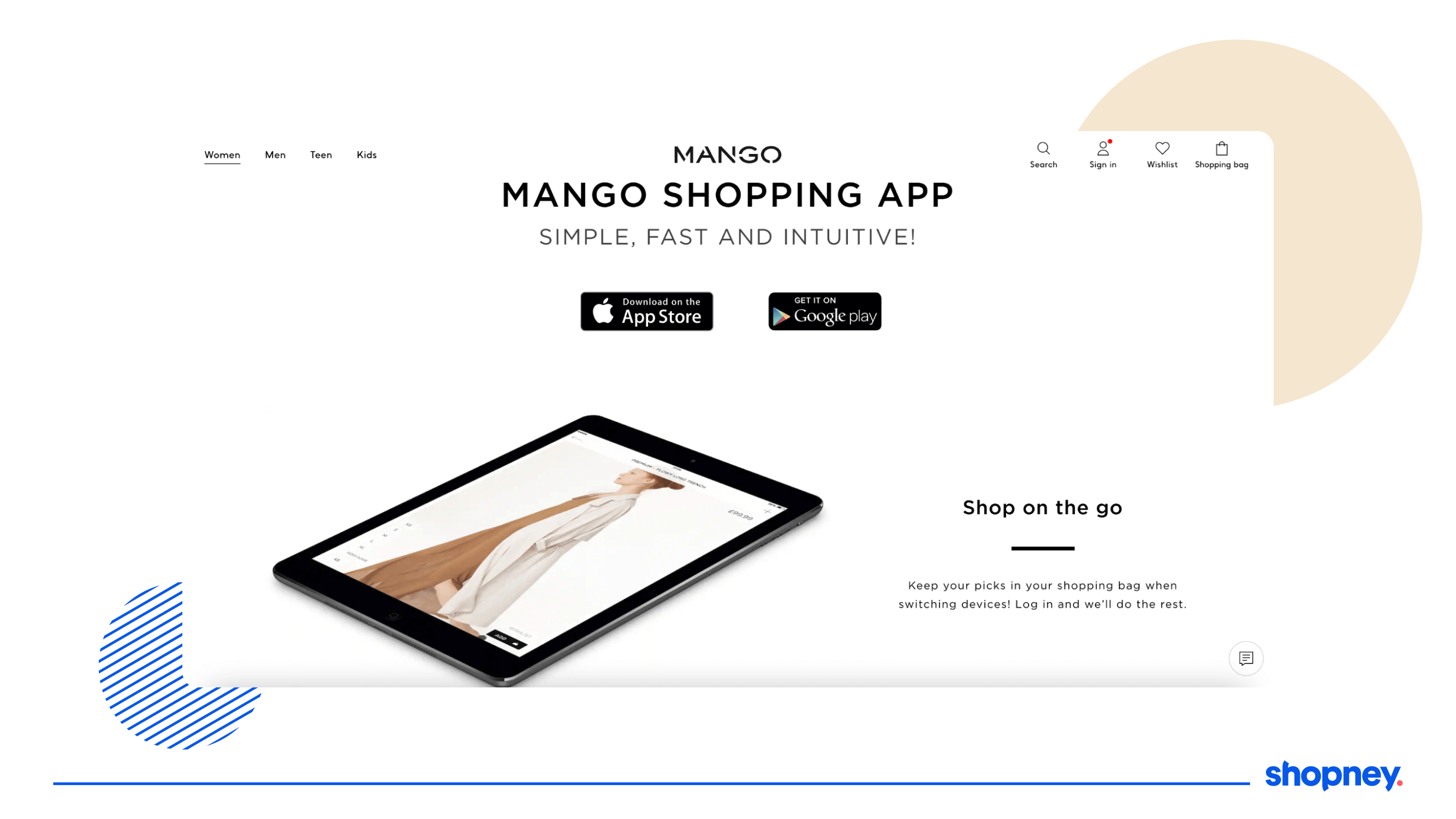Select the Men navigation tab
Screen dimensions: 1456x819
(275, 155)
